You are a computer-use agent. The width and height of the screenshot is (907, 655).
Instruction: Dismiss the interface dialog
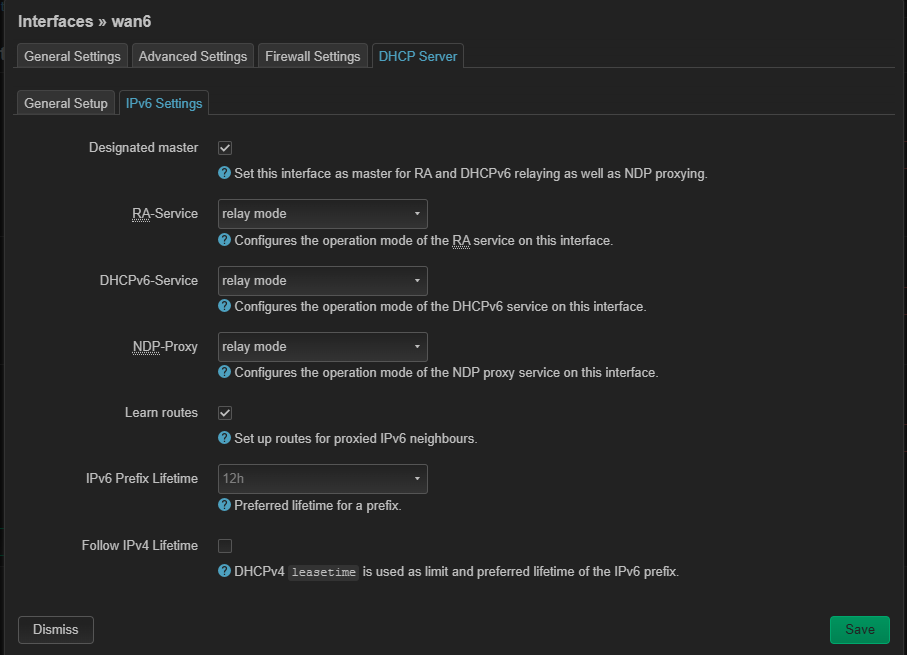(55, 629)
